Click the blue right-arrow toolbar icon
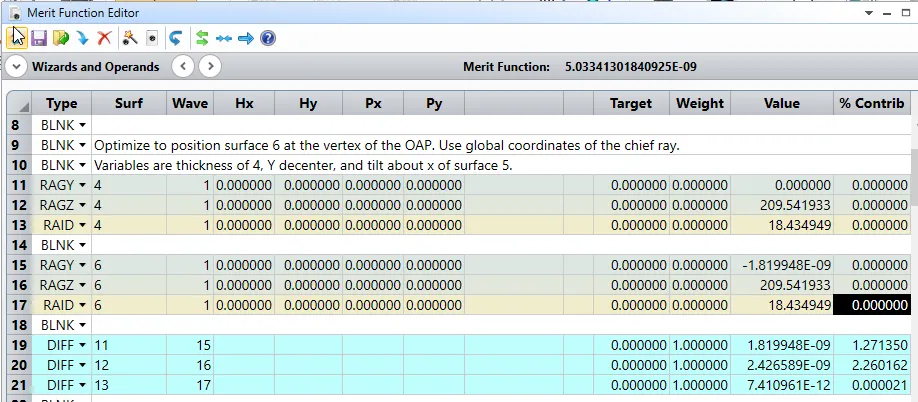The image size is (918, 402). pyautogui.click(x=246, y=38)
